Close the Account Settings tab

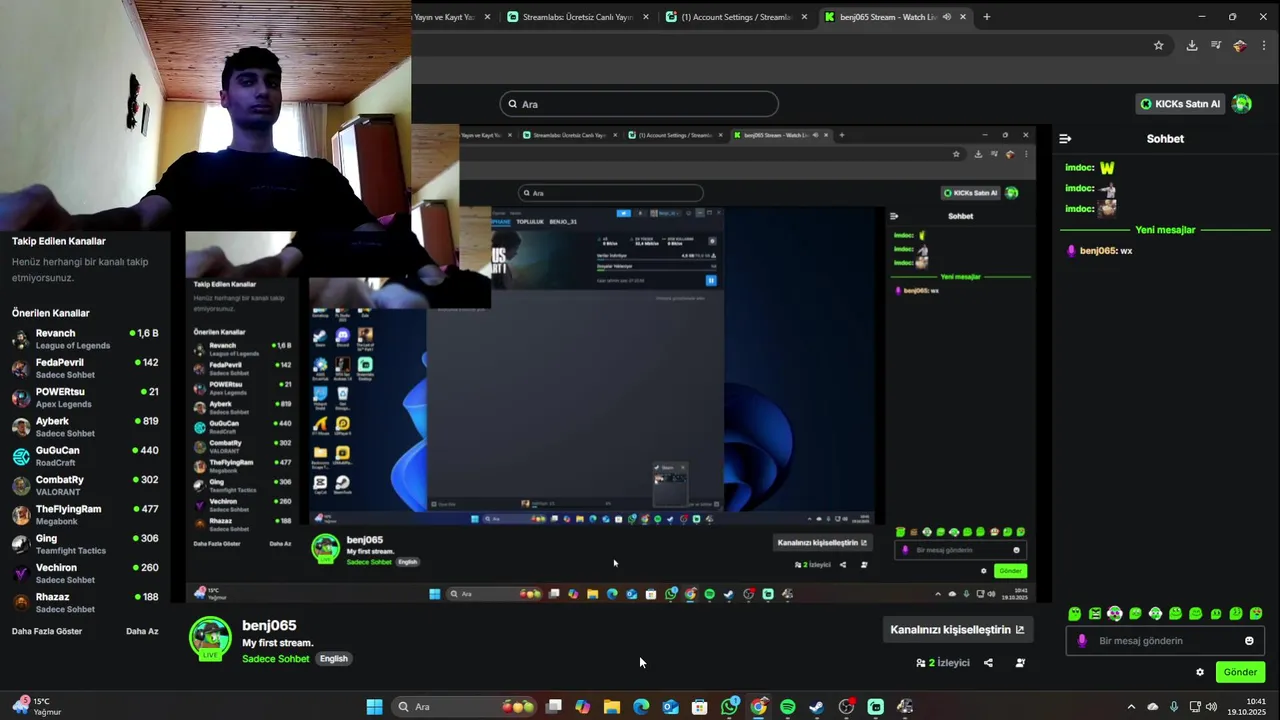(x=805, y=17)
